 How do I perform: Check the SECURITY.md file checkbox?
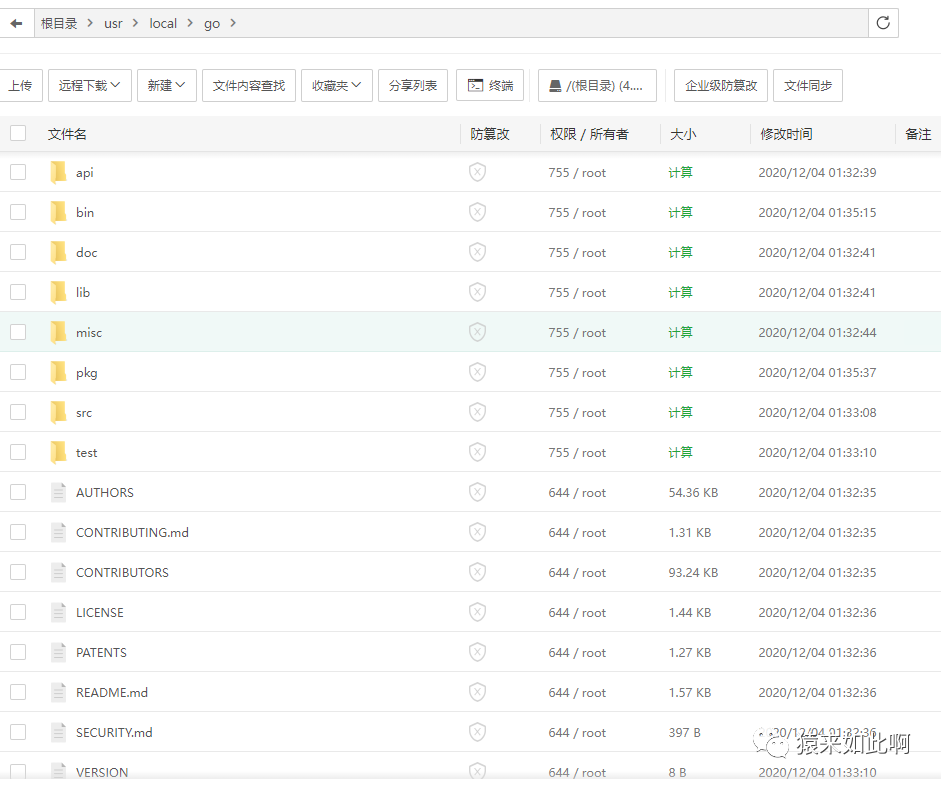18,732
